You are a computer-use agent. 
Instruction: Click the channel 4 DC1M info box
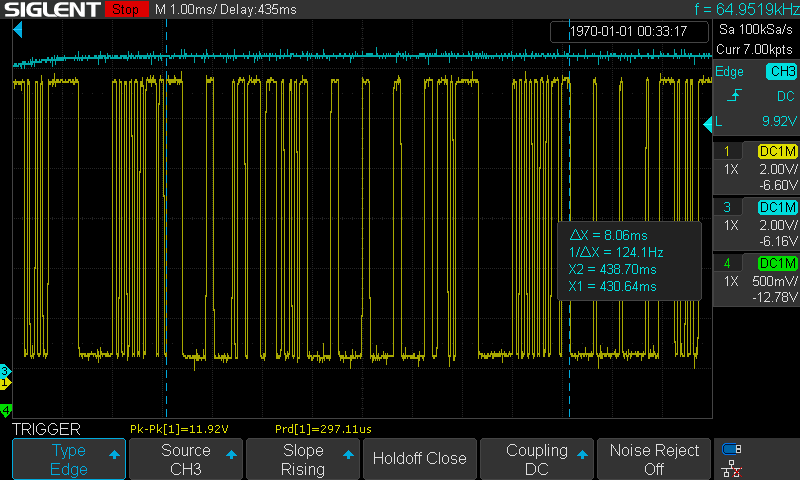click(757, 281)
